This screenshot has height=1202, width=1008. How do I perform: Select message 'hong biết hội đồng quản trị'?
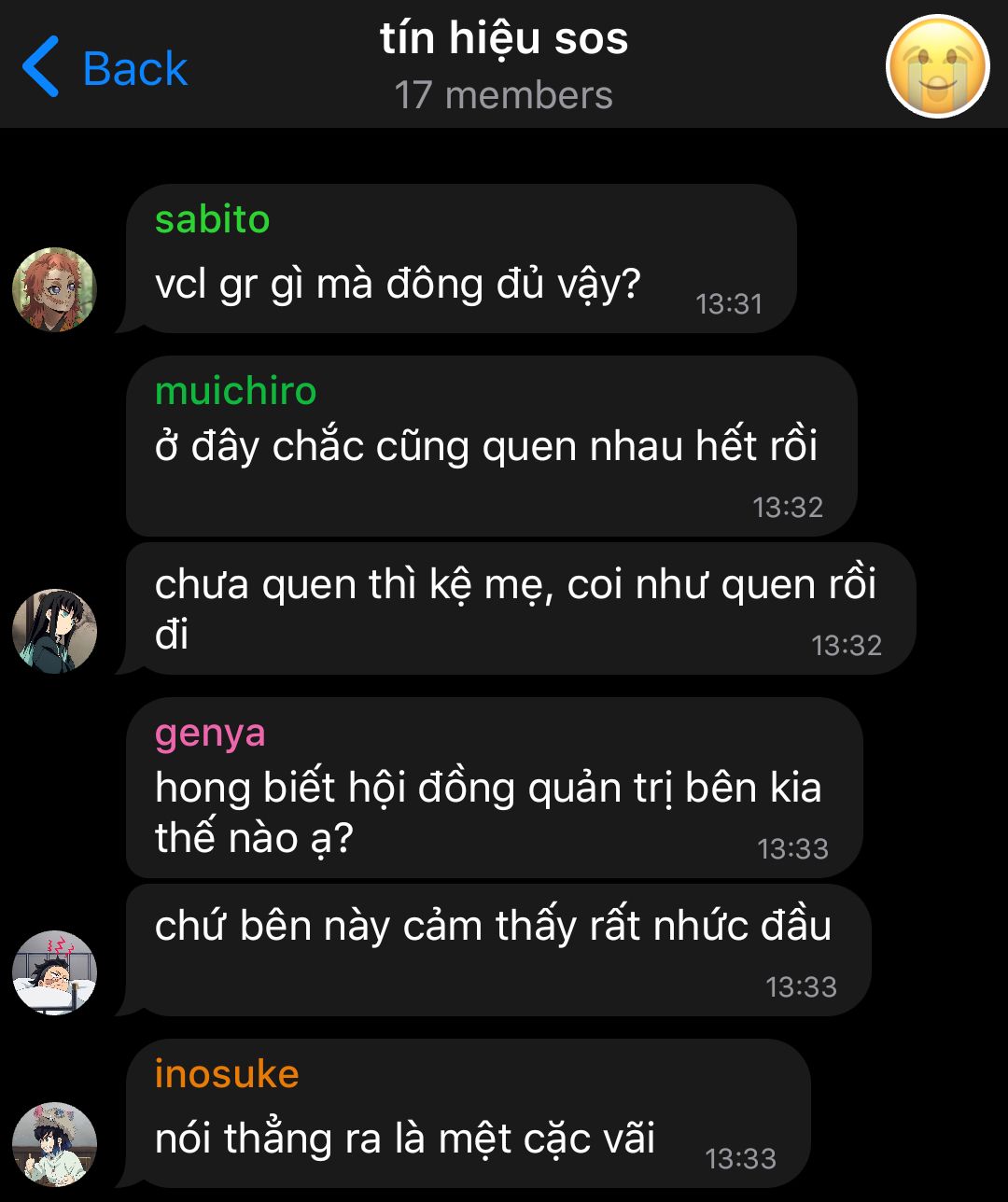pos(494,788)
